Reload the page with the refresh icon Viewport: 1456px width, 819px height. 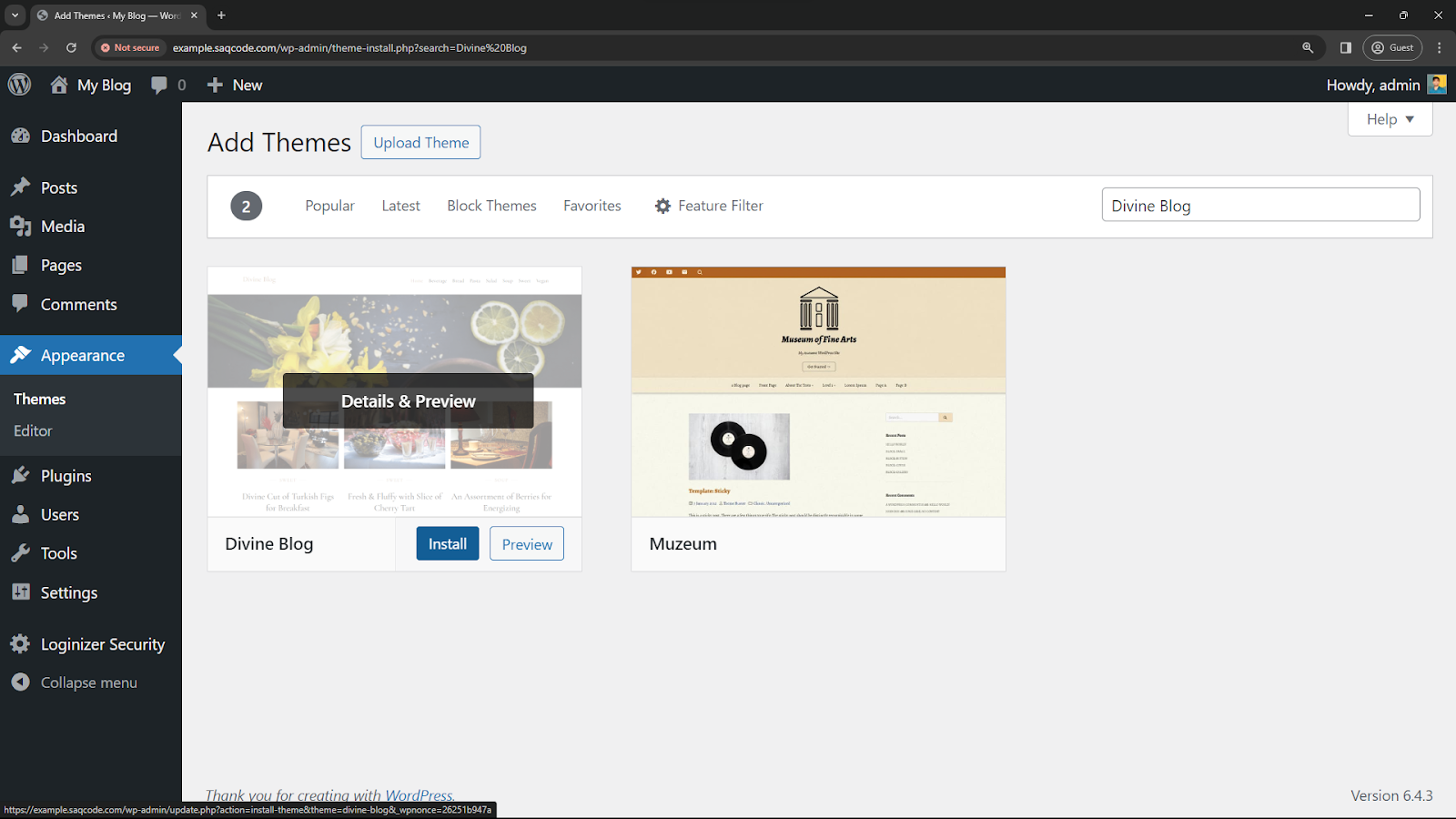(x=71, y=47)
